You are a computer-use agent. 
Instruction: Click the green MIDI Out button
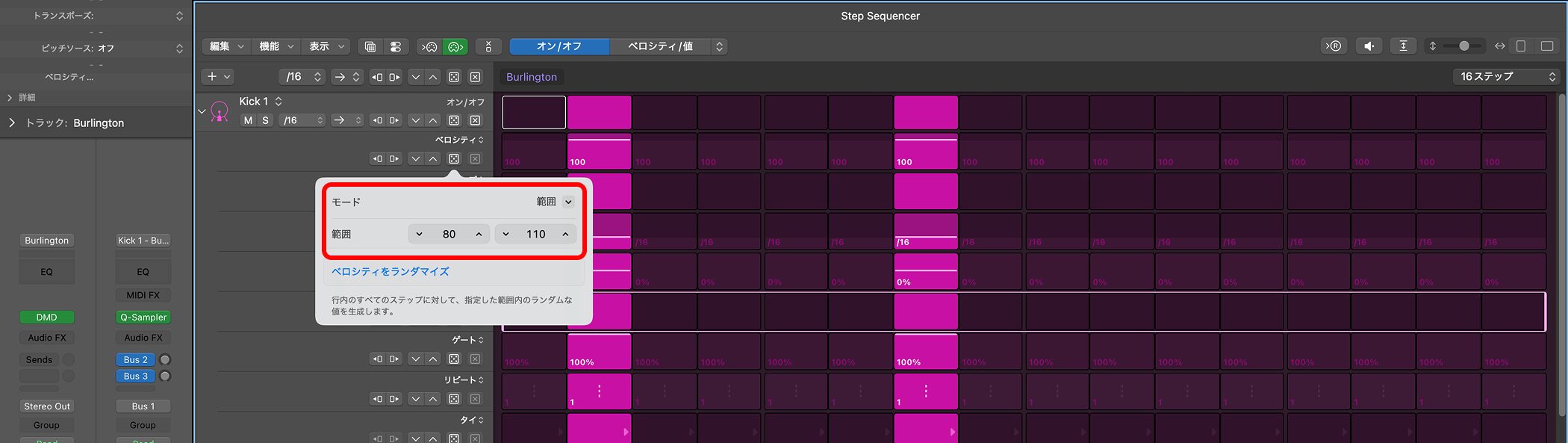pyautogui.click(x=455, y=46)
